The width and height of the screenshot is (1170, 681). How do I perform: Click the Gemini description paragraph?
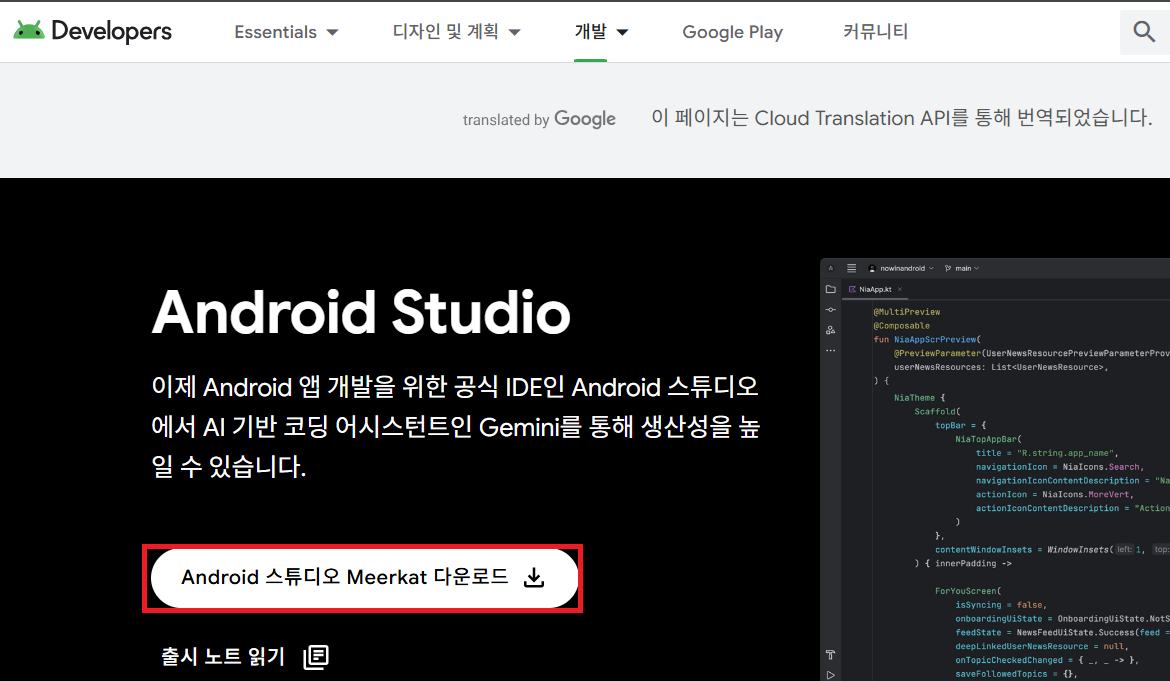tap(455, 427)
